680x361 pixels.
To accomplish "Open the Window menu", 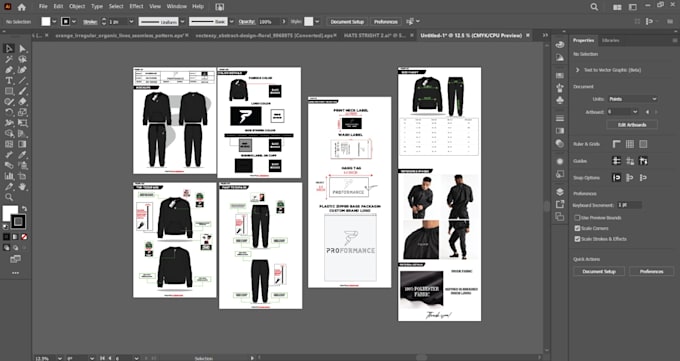I will [x=177, y=7].
